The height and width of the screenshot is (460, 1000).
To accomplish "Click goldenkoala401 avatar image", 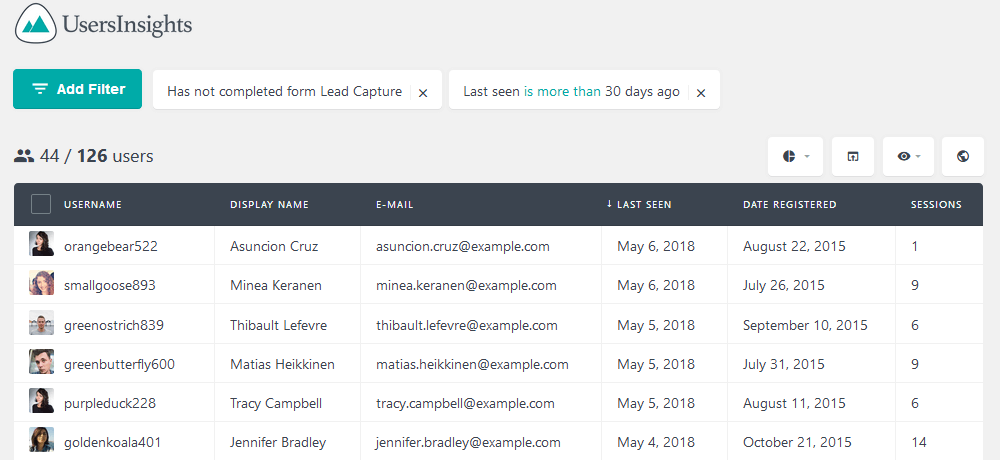I will 41,440.
